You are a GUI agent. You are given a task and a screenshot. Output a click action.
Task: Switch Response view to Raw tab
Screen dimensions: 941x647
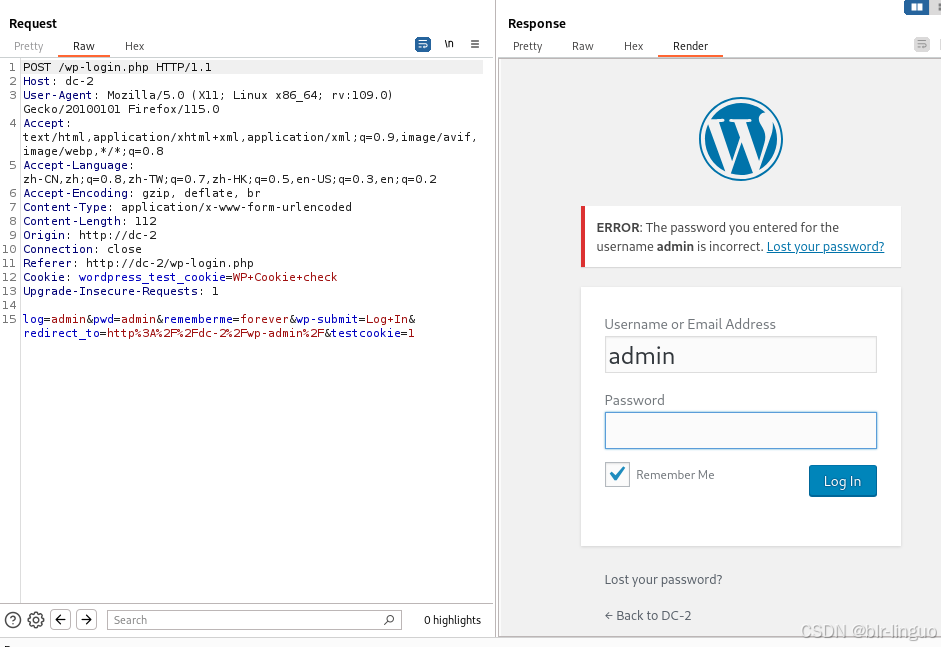click(582, 46)
